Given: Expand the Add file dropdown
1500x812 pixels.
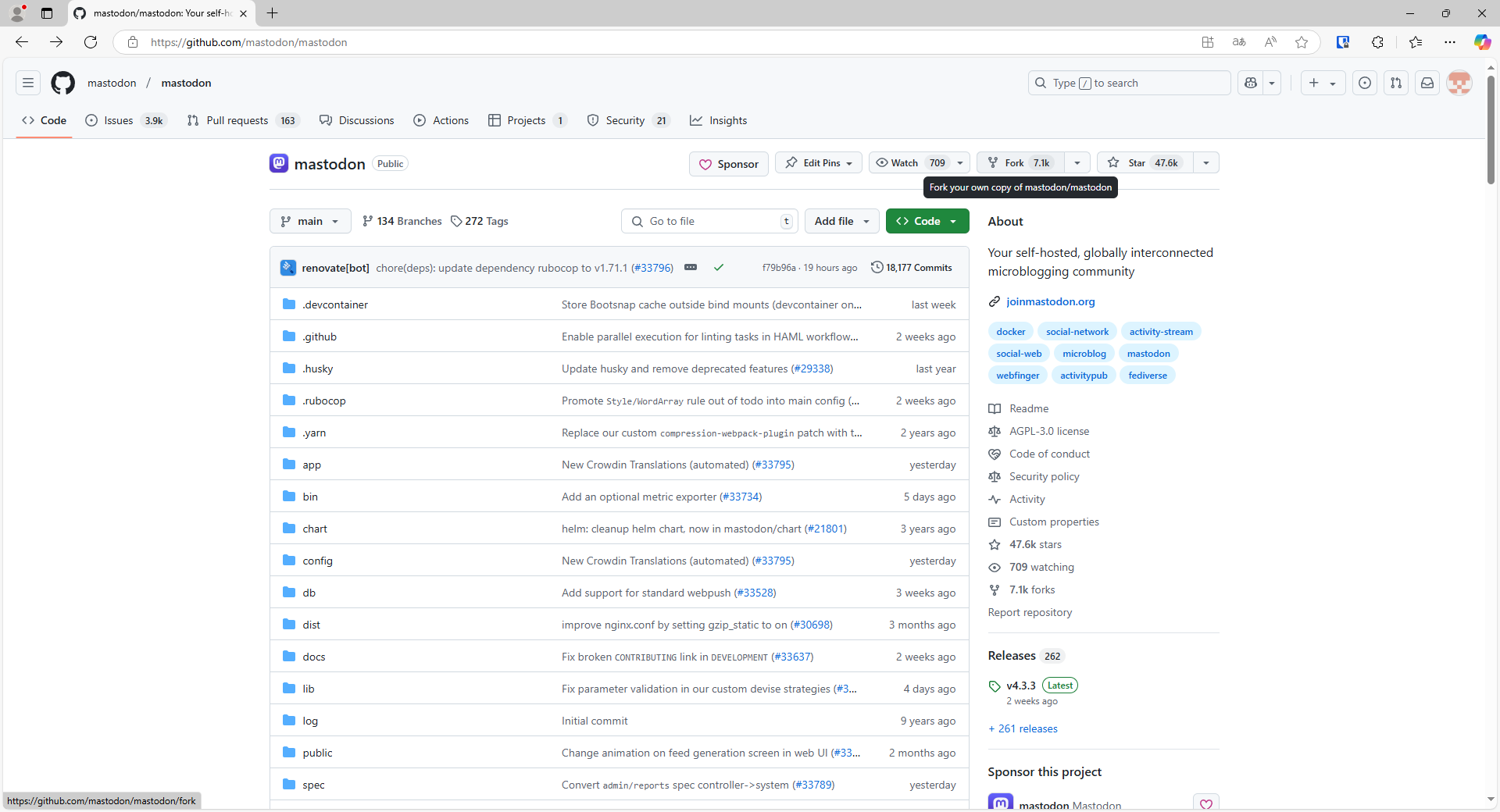Looking at the screenshot, I should [x=842, y=221].
